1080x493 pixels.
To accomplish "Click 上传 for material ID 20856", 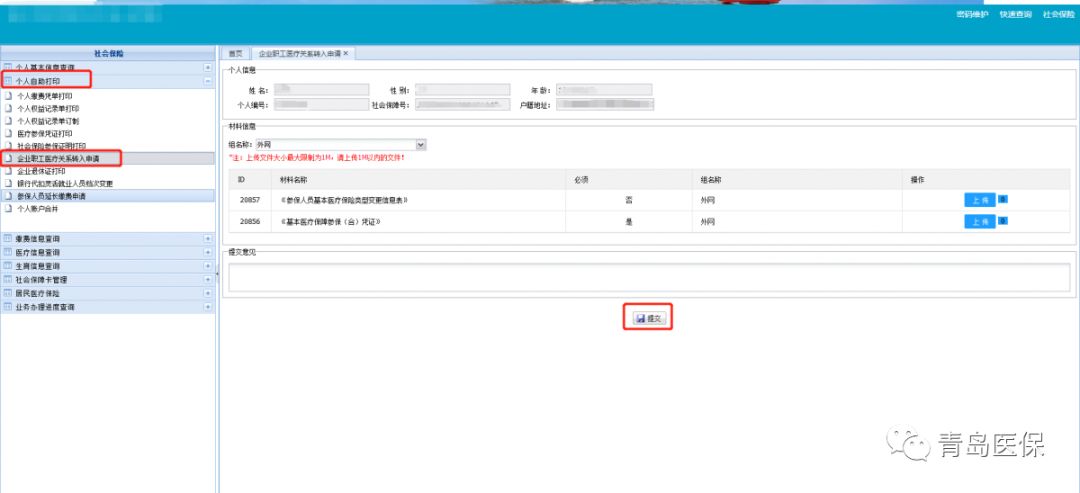I will [980, 221].
